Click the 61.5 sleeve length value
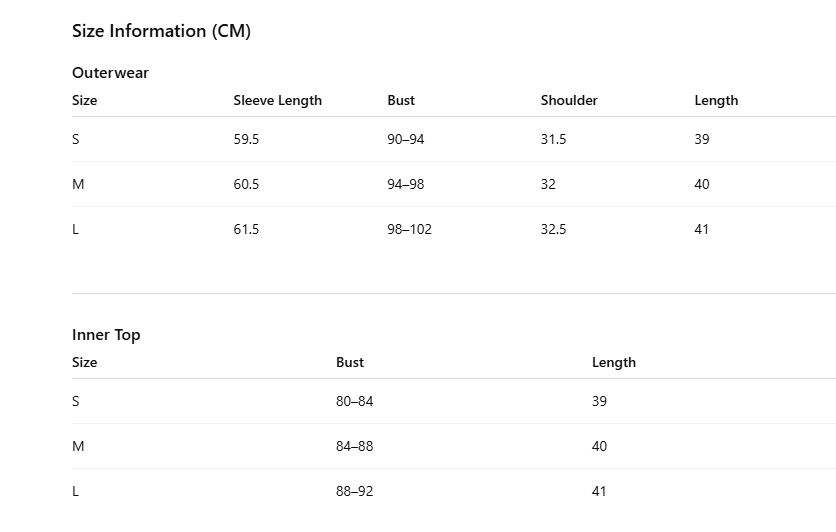The height and width of the screenshot is (532, 836). (x=246, y=229)
